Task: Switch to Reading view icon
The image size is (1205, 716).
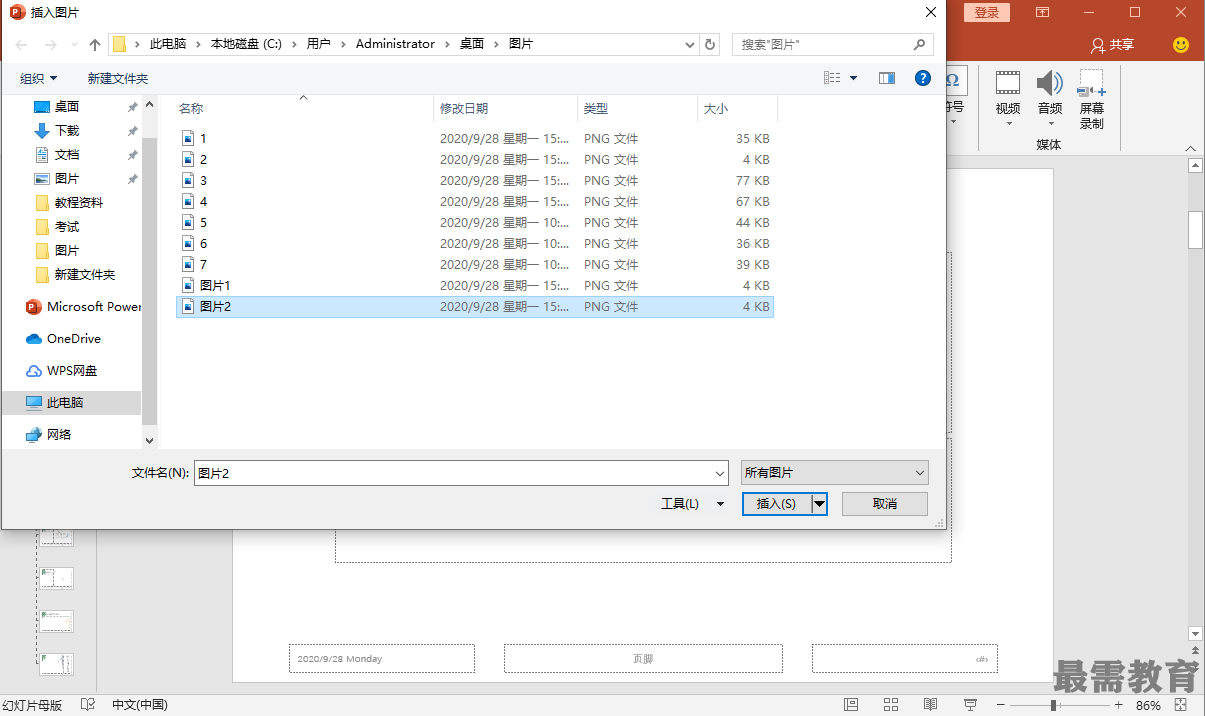Action: tap(930, 705)
